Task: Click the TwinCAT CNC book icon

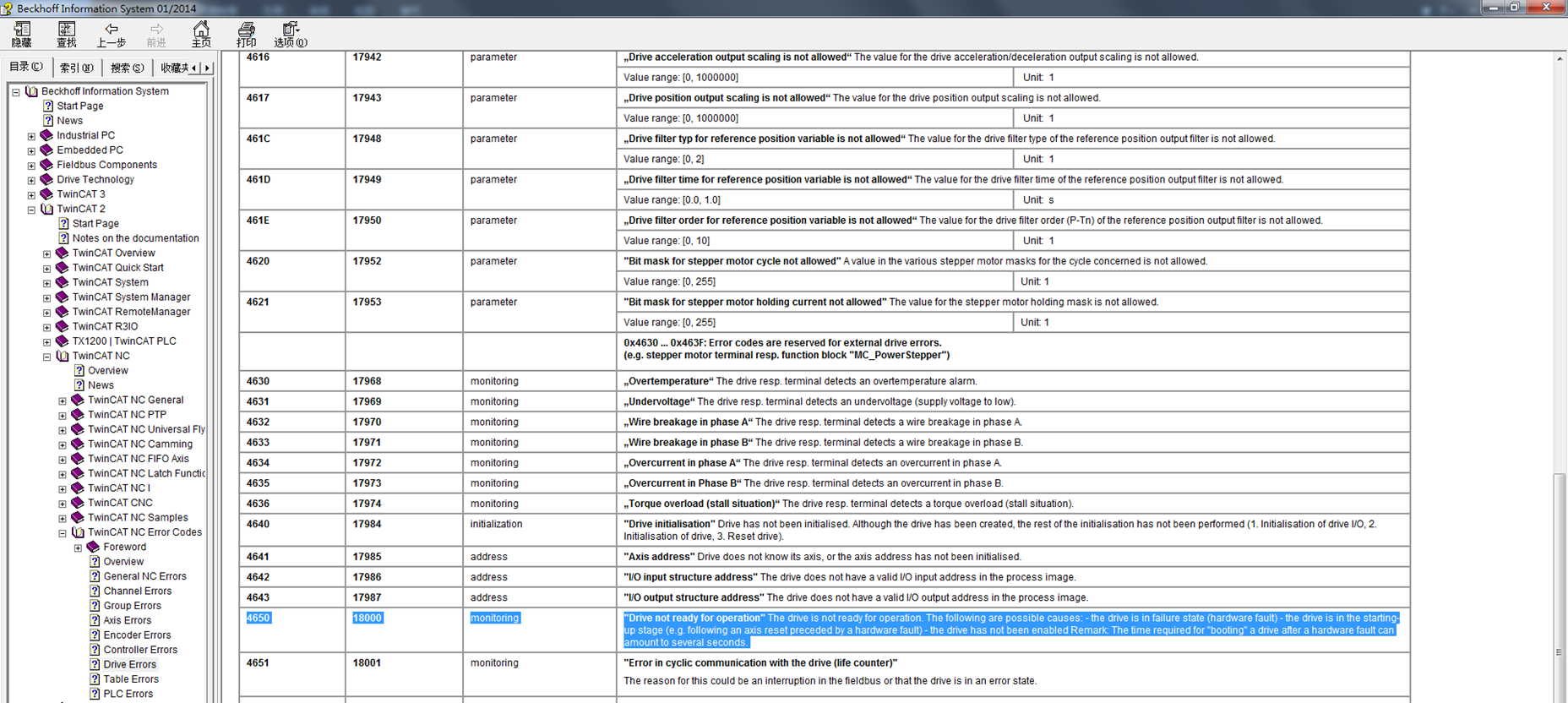Action: (x=78, y=503)
